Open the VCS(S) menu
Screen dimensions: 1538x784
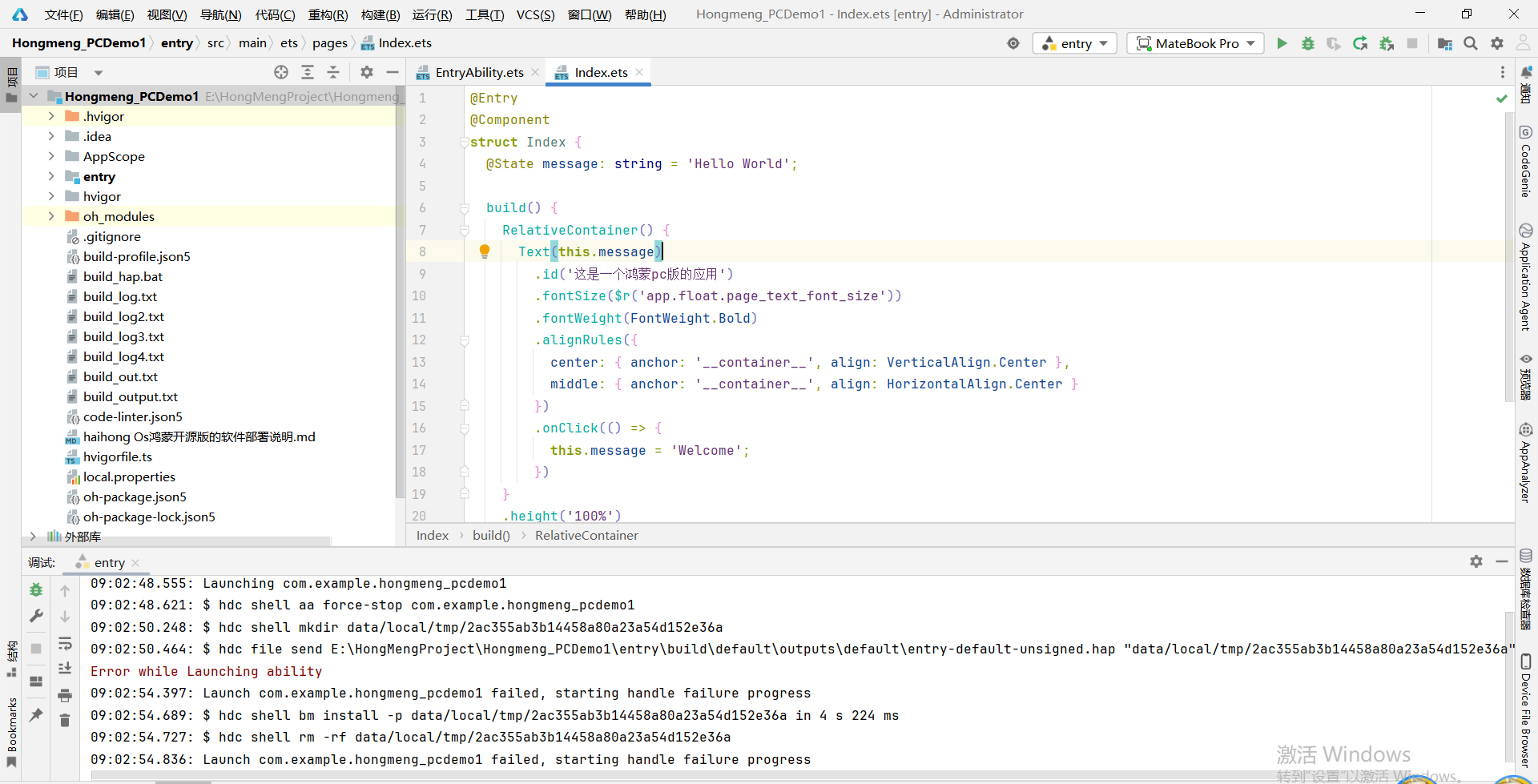[x=535, y=14]
